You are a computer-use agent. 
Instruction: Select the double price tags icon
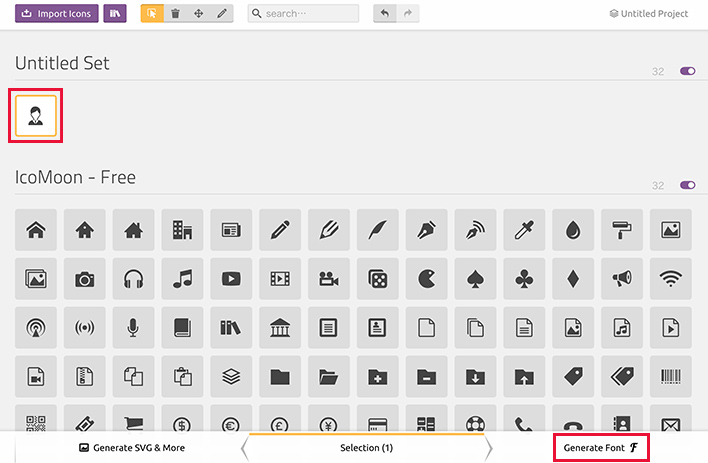(x=622, y=376)
